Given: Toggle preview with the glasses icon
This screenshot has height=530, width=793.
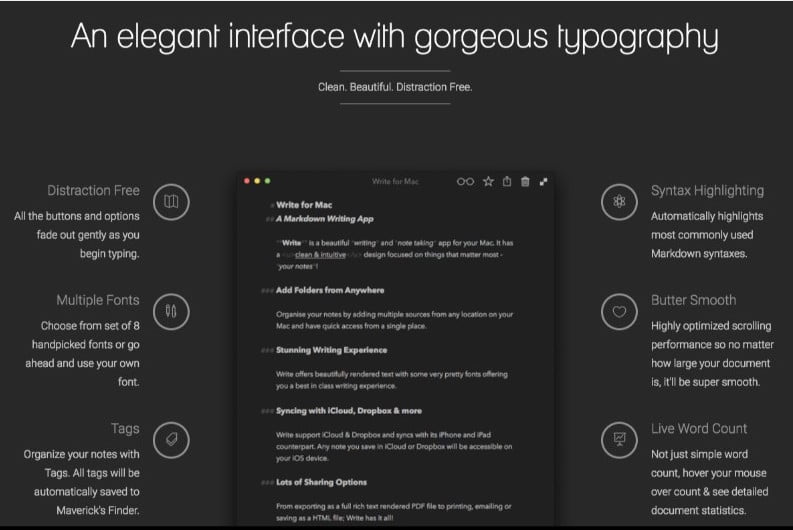Looking at the screenshot, I should 465,182.
